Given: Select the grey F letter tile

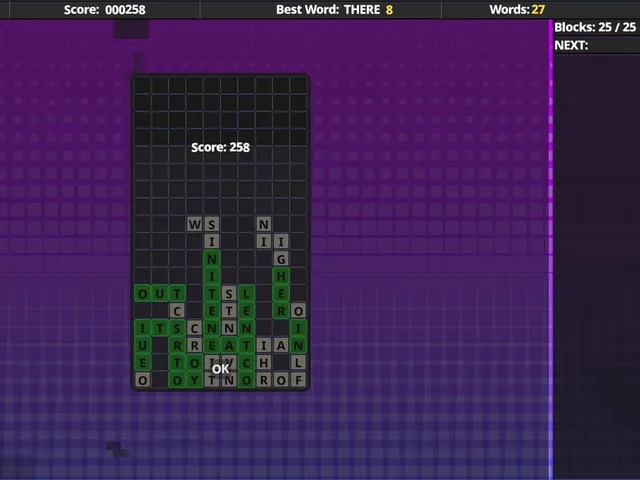Looking at the screenshot, I should 298,380.
